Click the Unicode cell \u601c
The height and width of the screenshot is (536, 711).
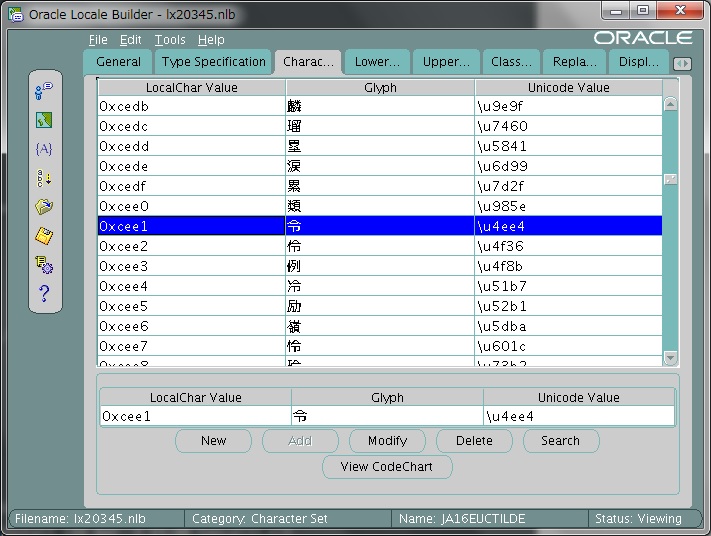click(x=569, y=346)
